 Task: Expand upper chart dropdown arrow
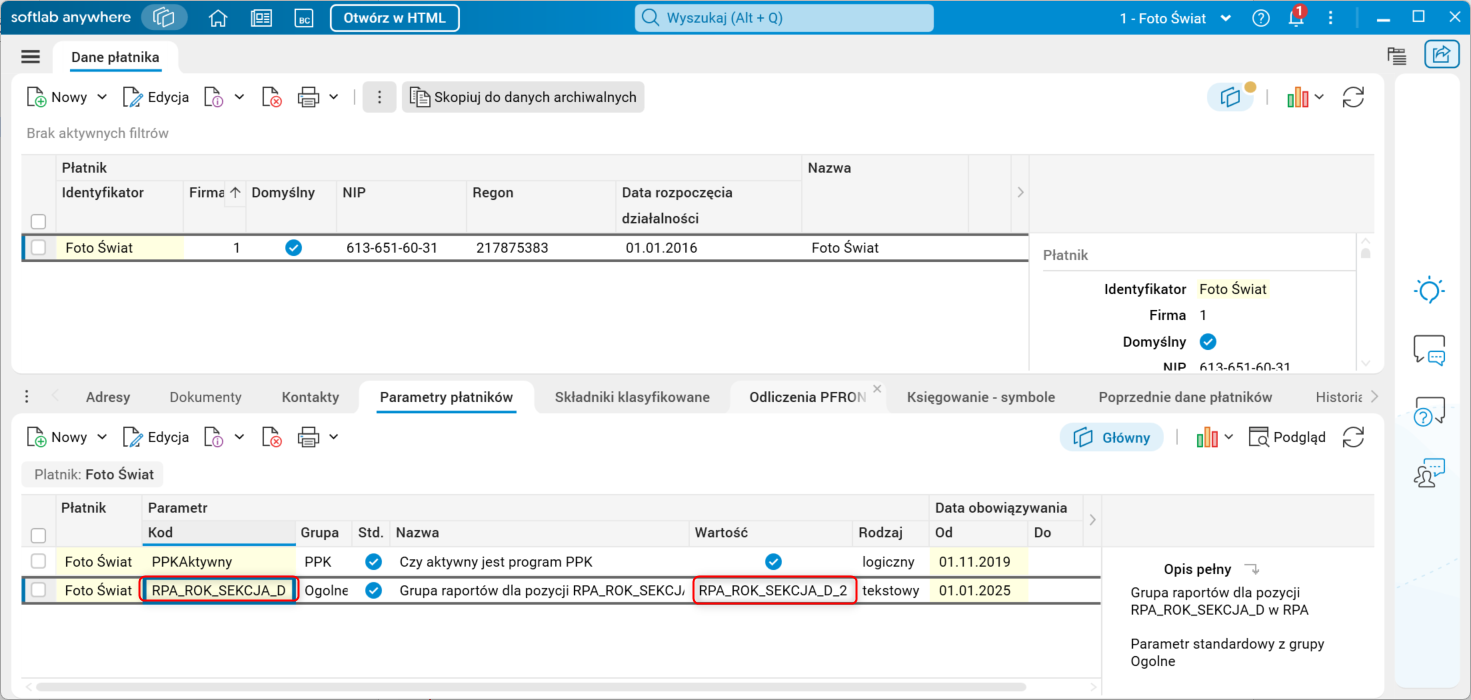click(x=1319, y=97)
